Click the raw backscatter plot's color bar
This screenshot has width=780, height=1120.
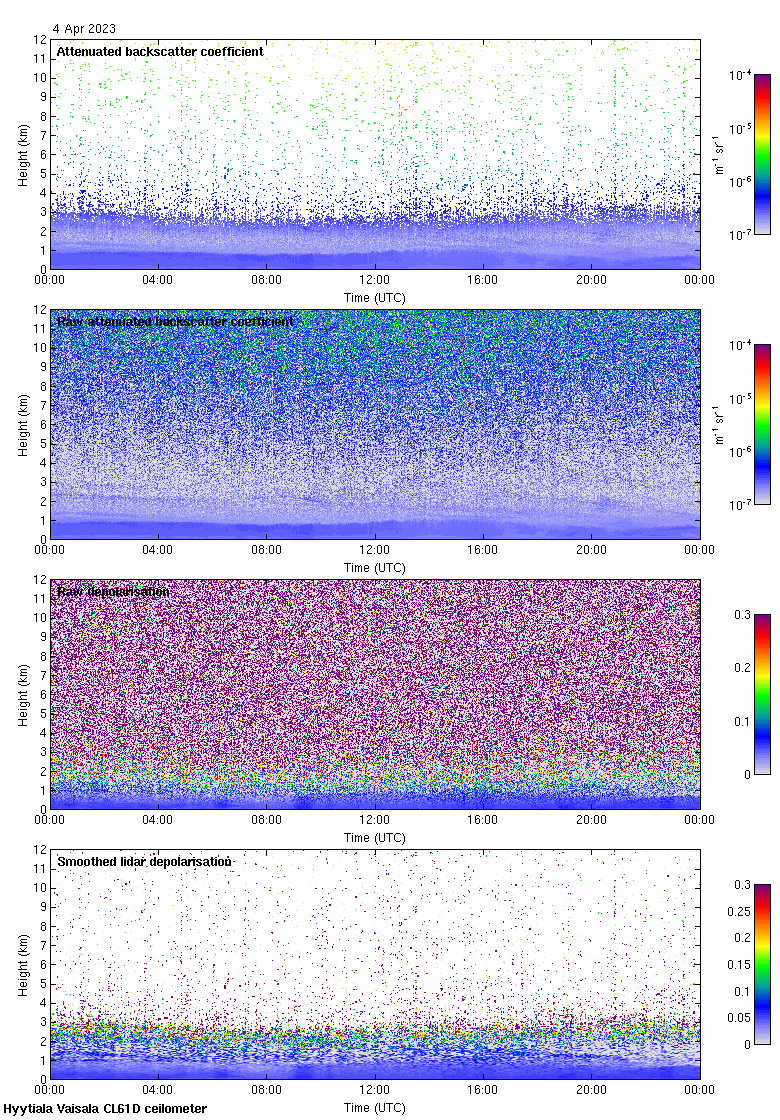point(762,424)
